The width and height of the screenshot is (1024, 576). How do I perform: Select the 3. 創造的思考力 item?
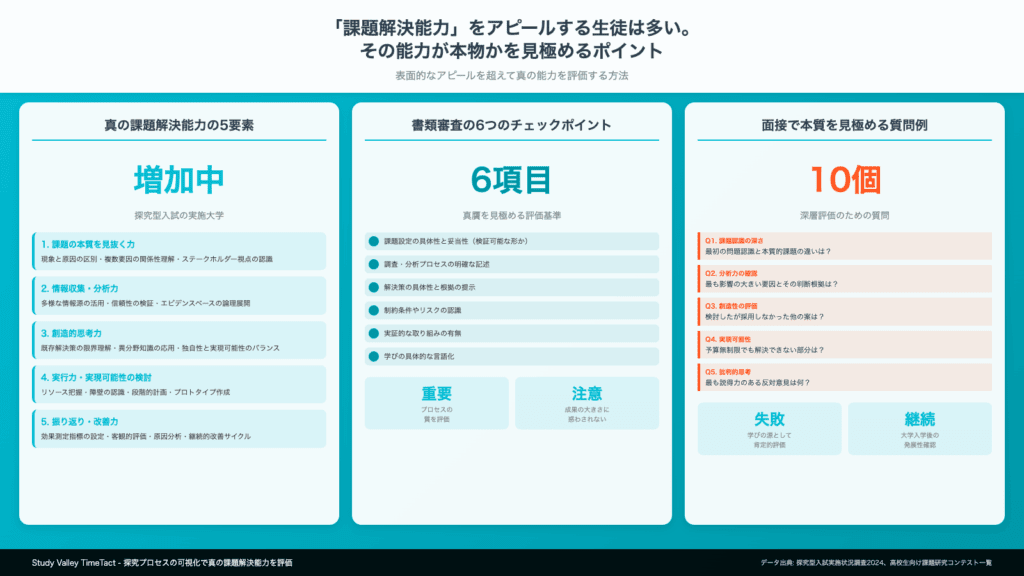point(179,339)
